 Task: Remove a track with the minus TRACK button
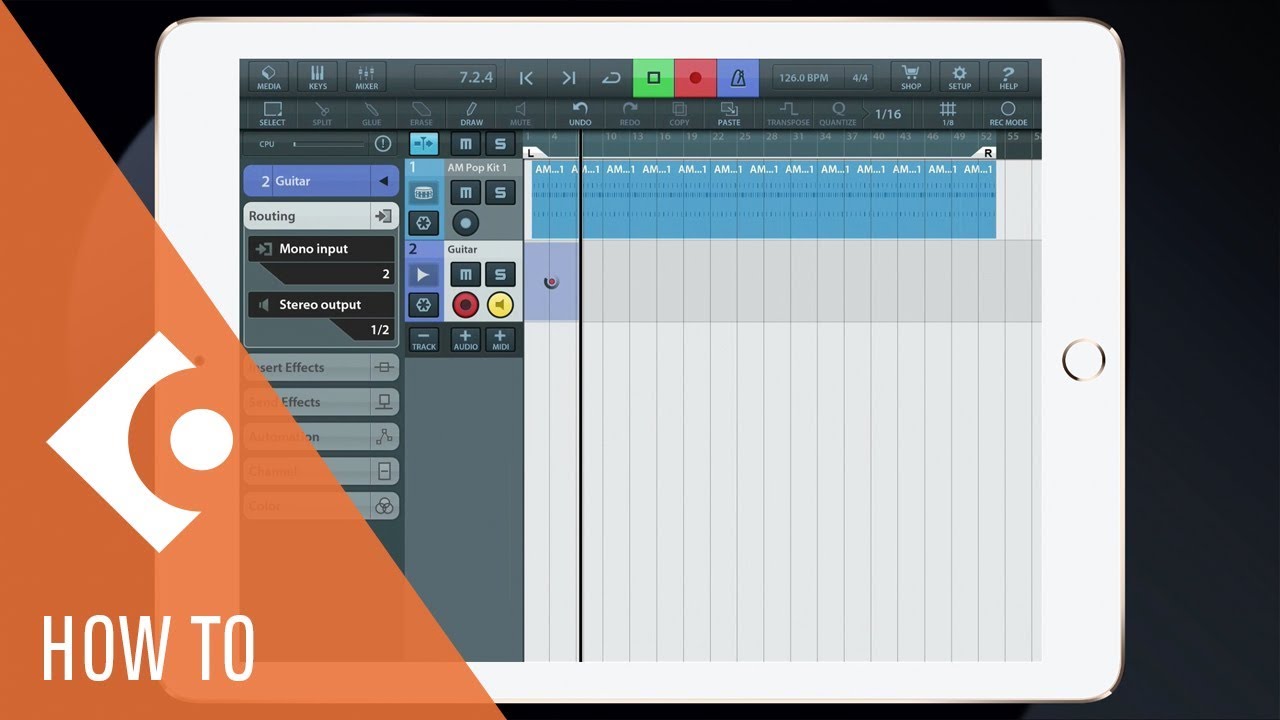point(424,340)
